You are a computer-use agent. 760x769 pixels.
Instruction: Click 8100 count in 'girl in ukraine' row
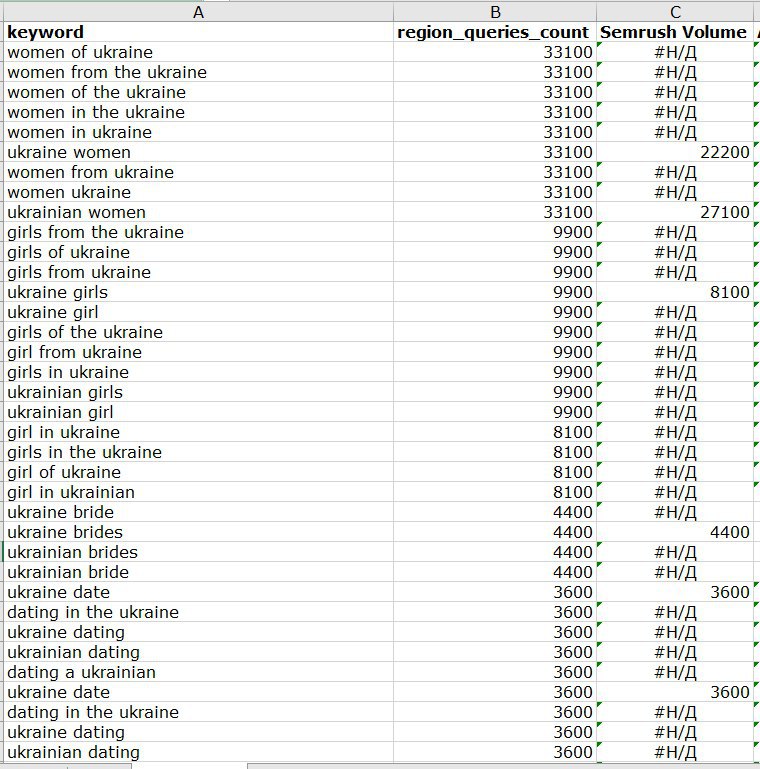(495, 432)
